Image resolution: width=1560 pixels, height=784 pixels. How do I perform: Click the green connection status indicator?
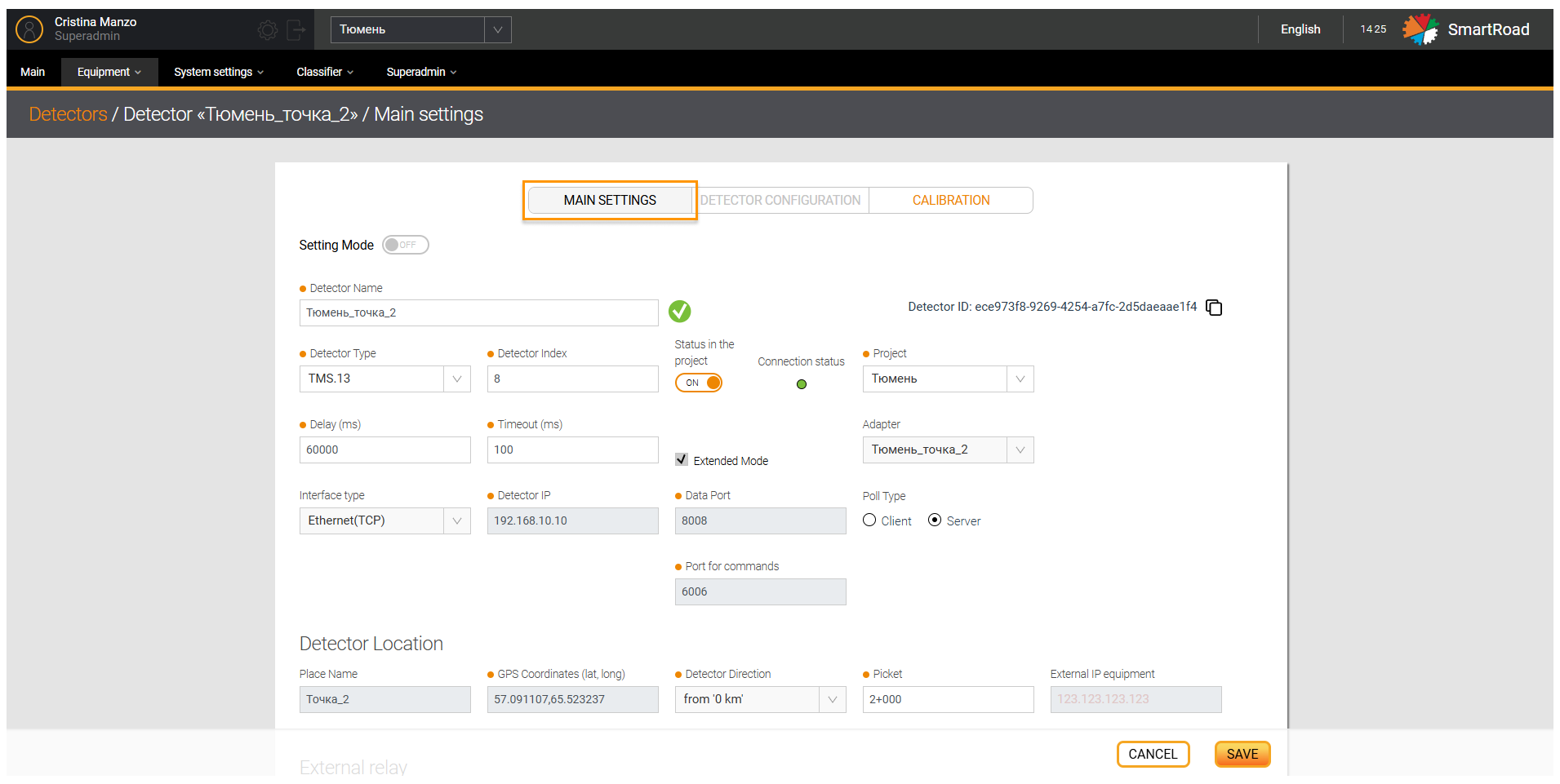coord(802,384)
